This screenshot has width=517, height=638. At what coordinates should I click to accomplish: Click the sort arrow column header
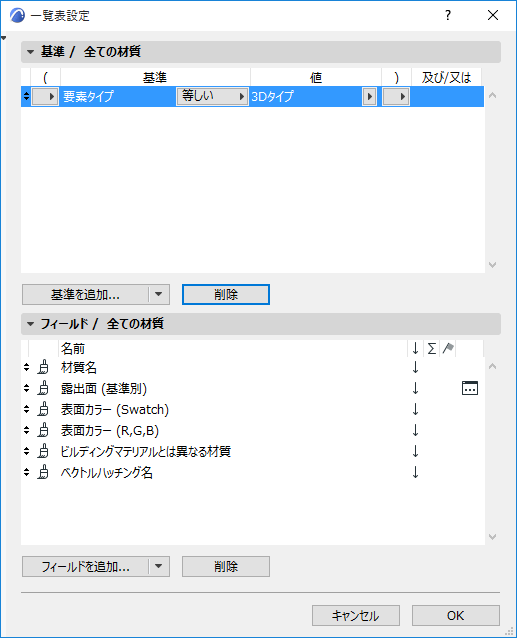415,348
